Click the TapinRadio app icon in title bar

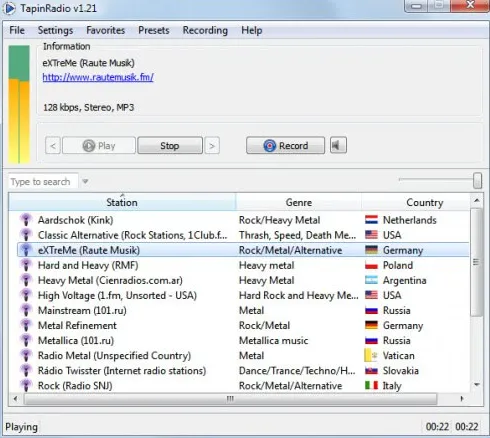tap(9, 8)
